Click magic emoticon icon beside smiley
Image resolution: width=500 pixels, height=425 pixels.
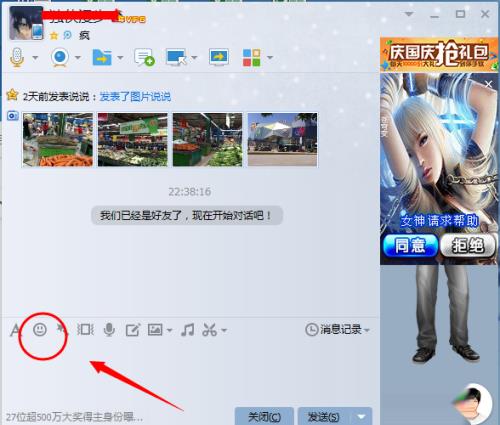coord(62,329)
